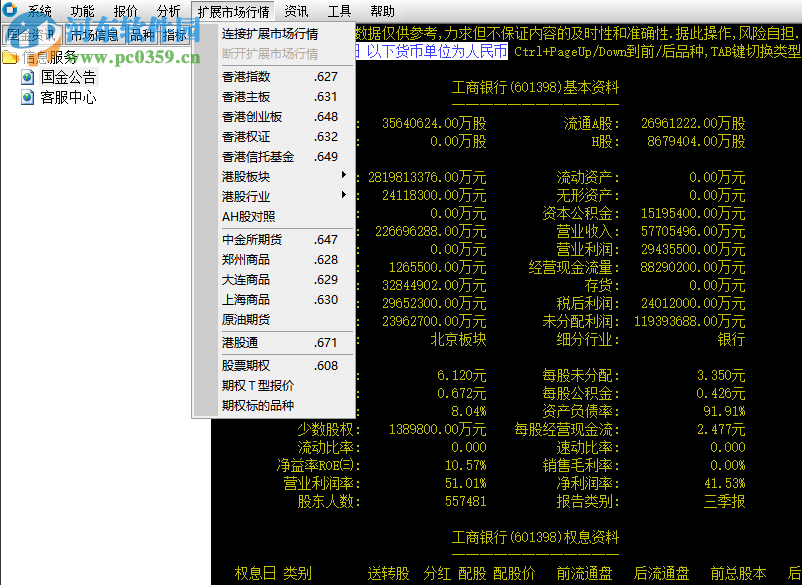Choose 中金所期货 menu entry
This screenshot has height=585, width=802.
click(x=274, y=239)
